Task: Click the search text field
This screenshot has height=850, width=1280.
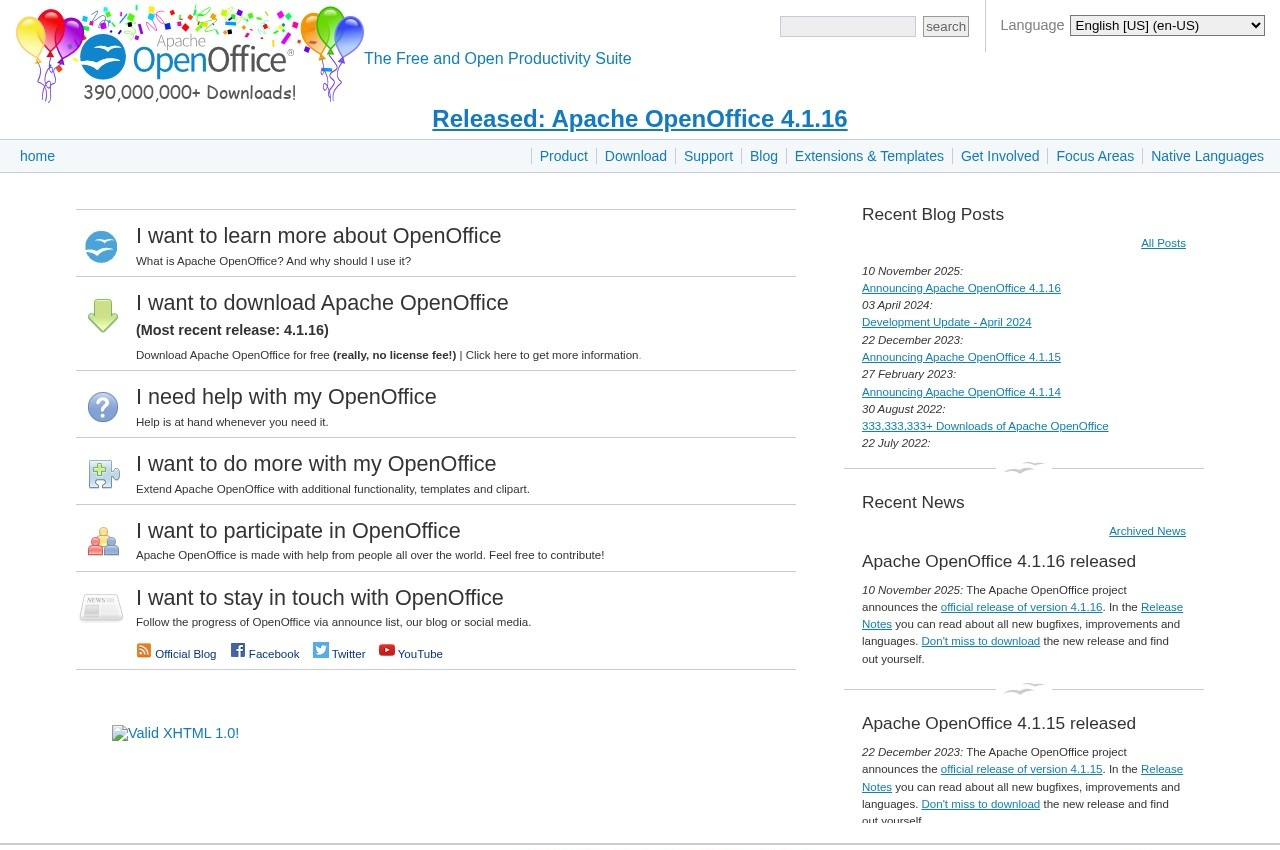Action: (x=848, y=27)
